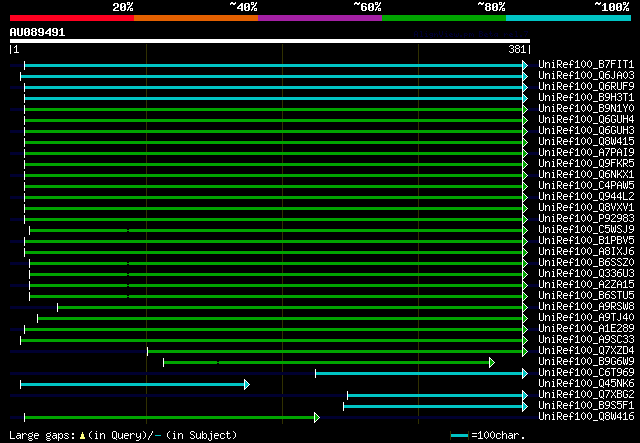640x443 pixels.
Task: Select the UniRef100_B9S5F1 label
Action: coord(586,406)
